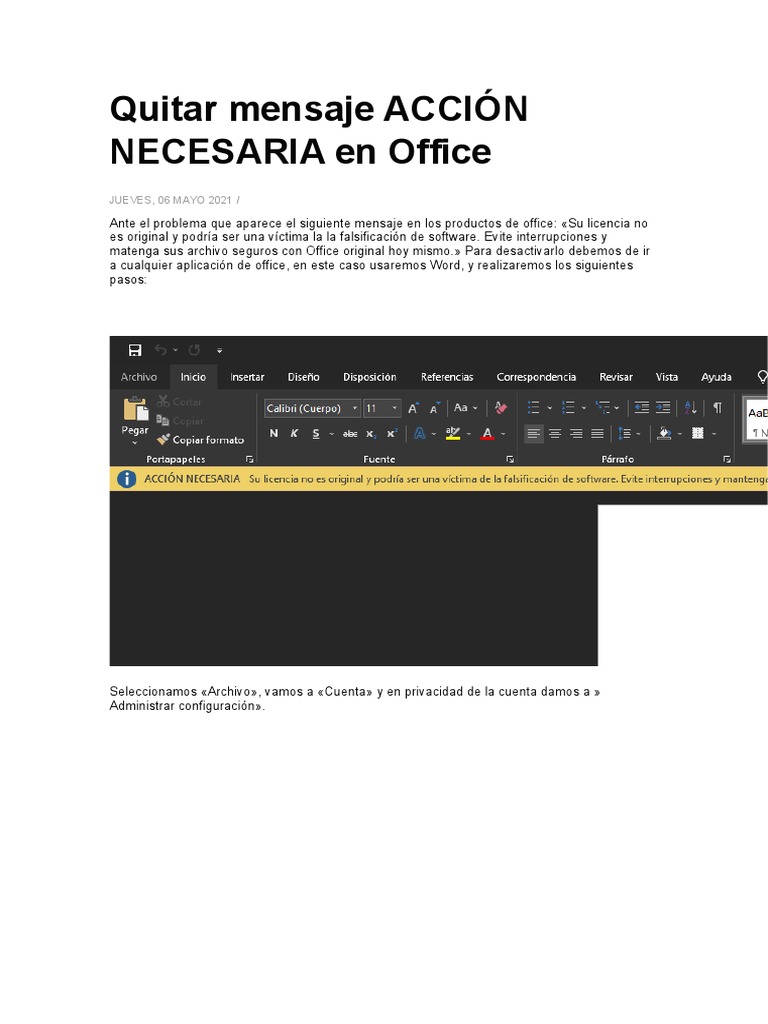Expand the Pegar options arrow

135,443
